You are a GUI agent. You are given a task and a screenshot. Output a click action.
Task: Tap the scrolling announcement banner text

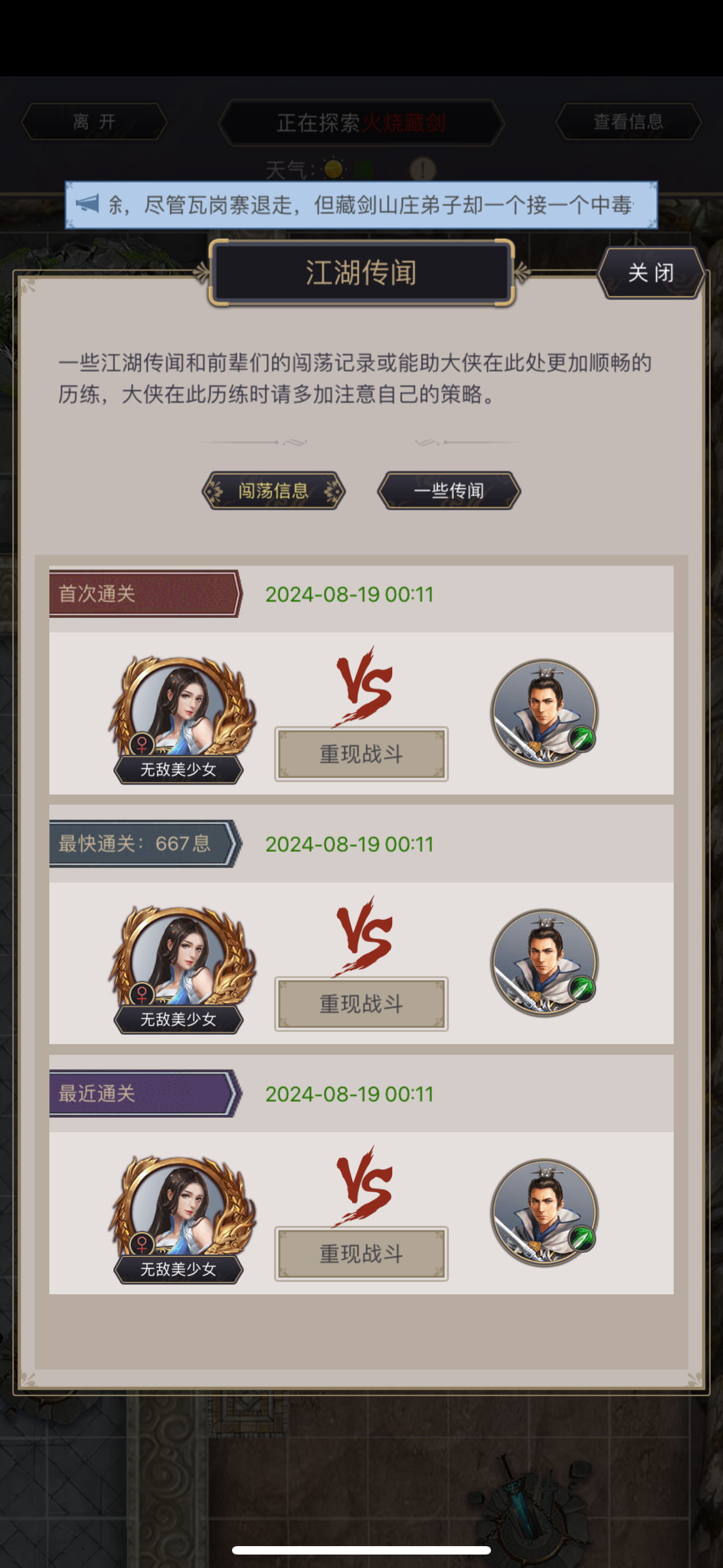point(371,205)
